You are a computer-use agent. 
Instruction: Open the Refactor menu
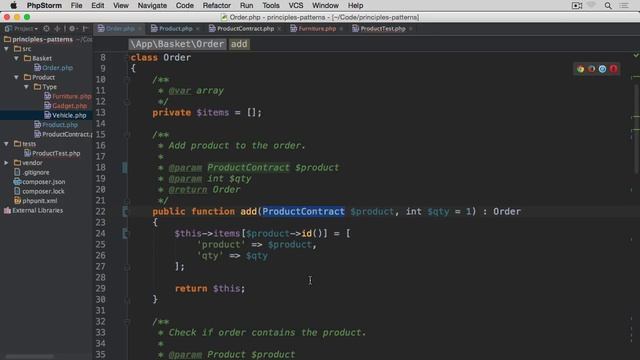pyautogui.click(x=216, y=6)
